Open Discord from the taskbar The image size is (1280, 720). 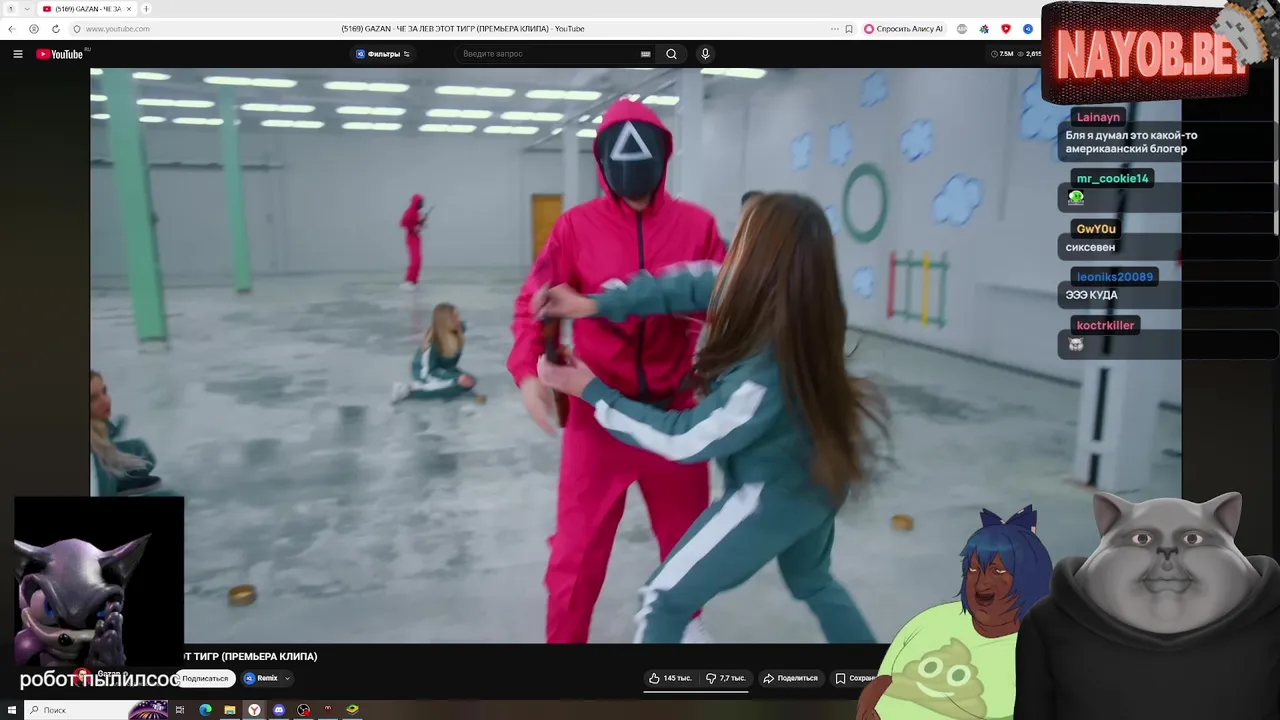[279, 710]
